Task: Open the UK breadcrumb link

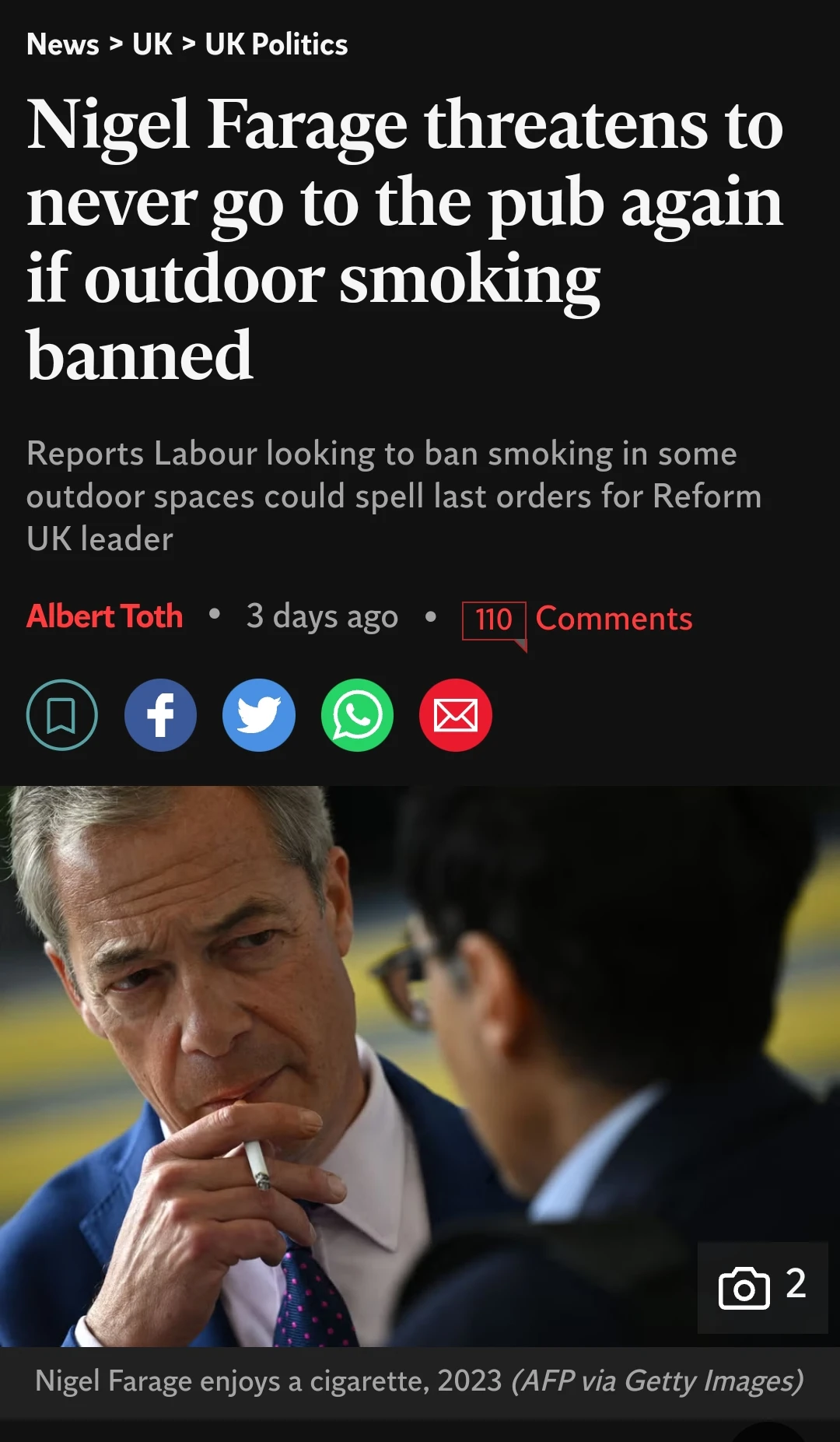Action: (152, 44)
